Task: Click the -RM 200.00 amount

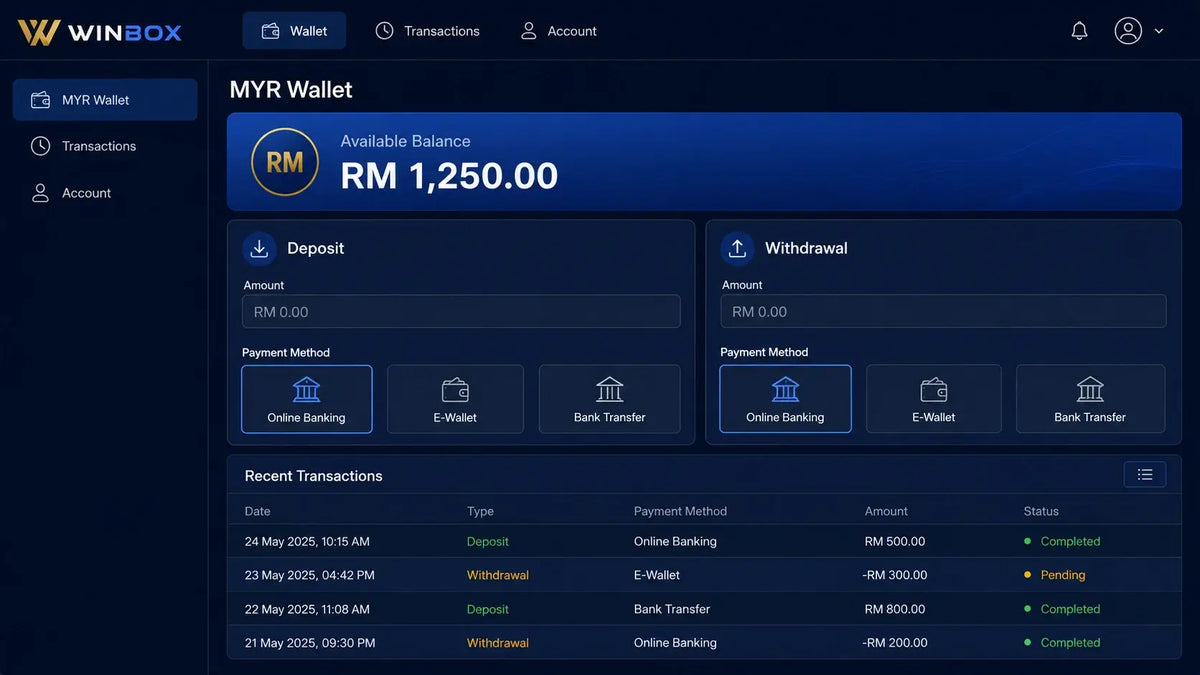Action: (x=895, y=643)
